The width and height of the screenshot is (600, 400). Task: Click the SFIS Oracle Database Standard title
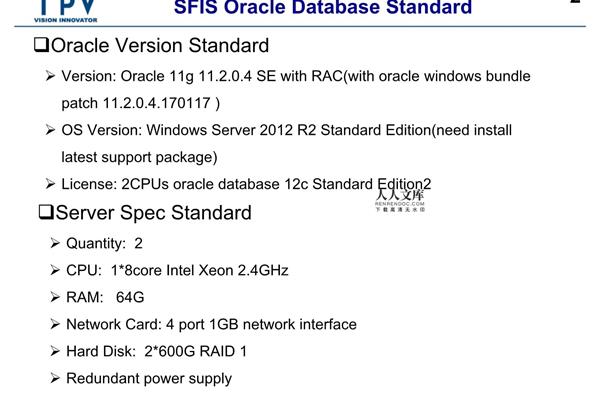pyautogui.click(x=323, y=8)
